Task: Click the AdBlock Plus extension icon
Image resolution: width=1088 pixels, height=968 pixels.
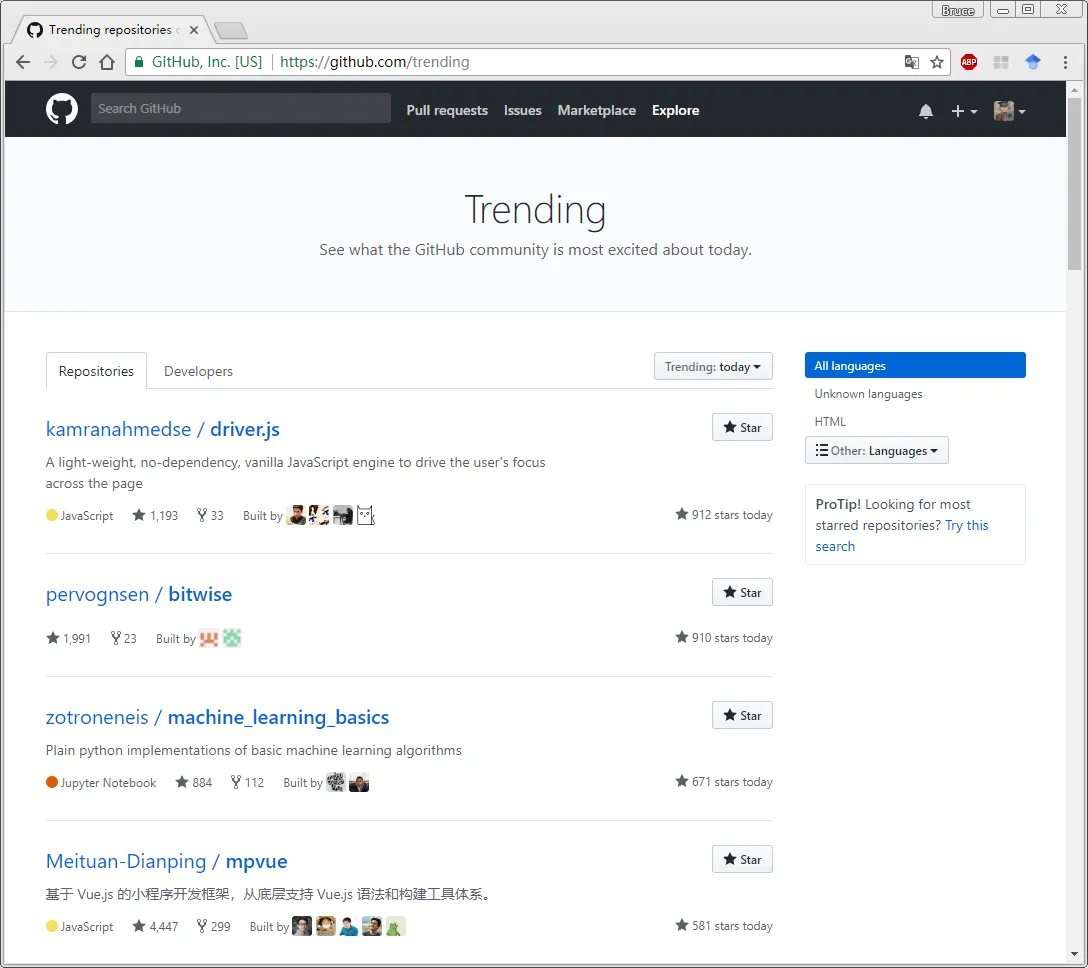Action: (x=968, y=62)
